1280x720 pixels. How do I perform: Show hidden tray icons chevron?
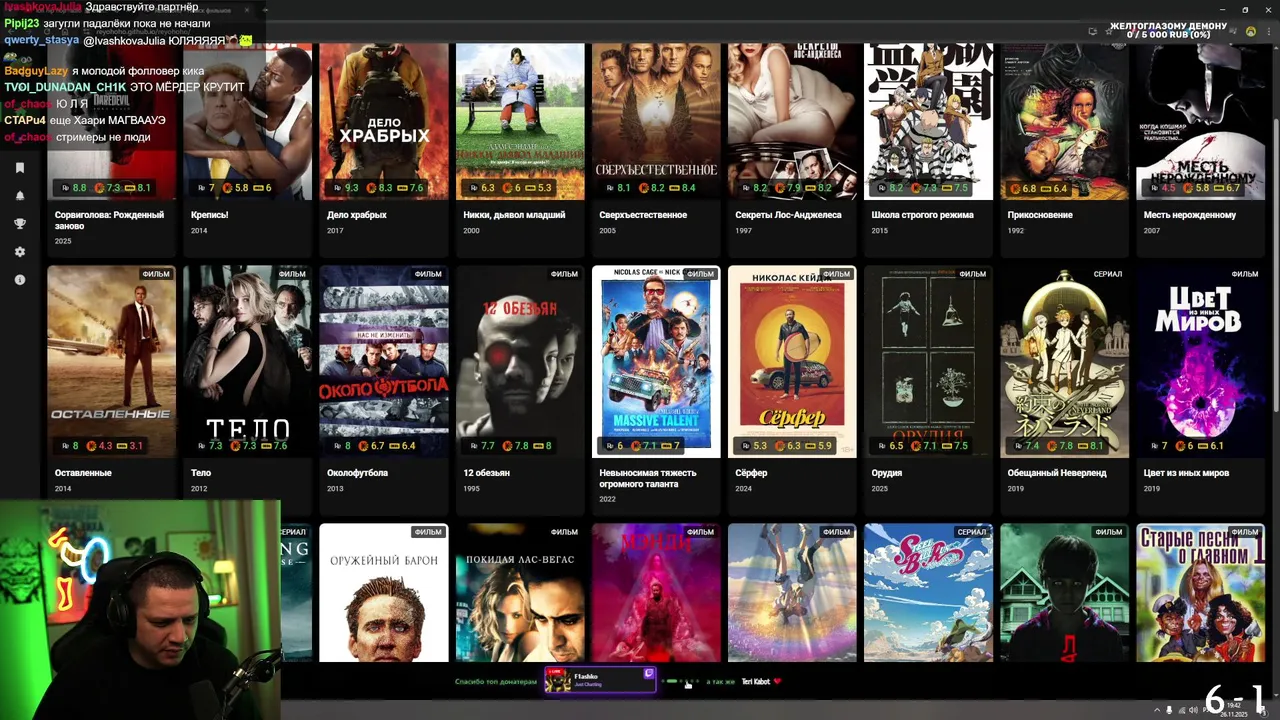1155,710
